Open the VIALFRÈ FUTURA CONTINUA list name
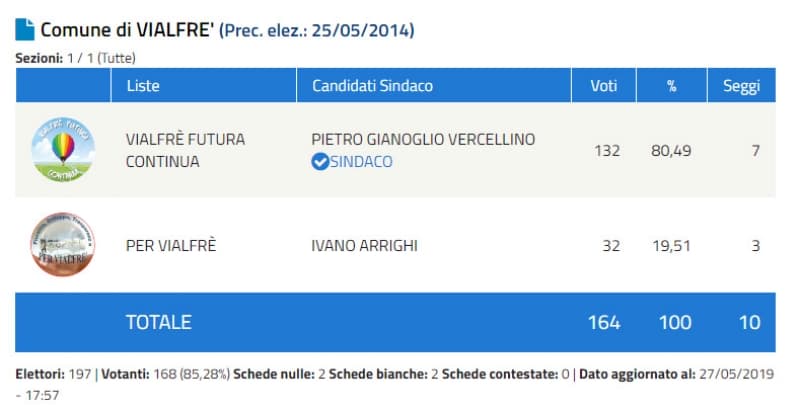 point(185,150)
